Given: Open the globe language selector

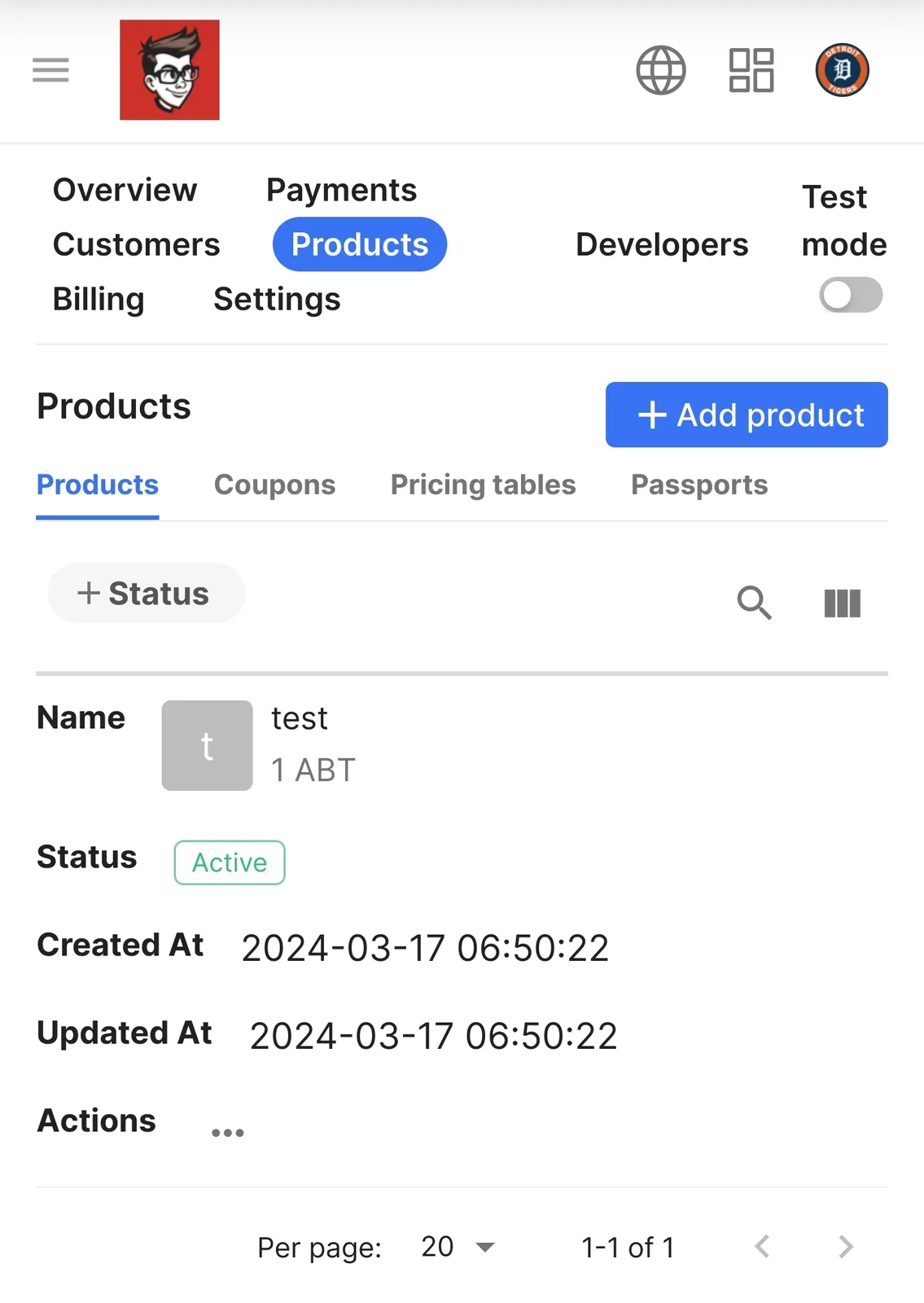Looking at the screenshot, I should [661, 70].
